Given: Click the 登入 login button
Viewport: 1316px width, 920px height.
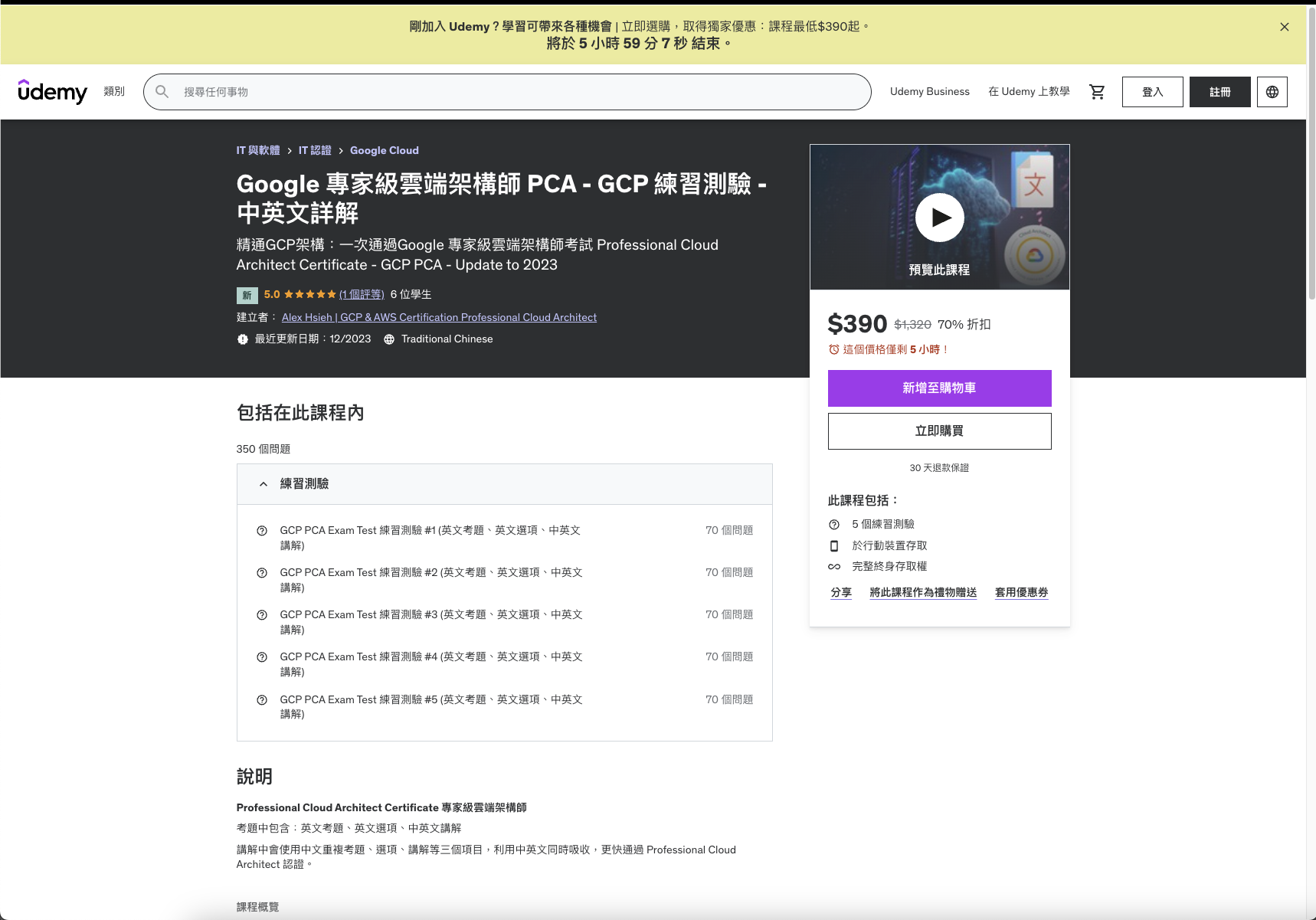Looking at the screenshot, I should click(x=1152, y=92).
